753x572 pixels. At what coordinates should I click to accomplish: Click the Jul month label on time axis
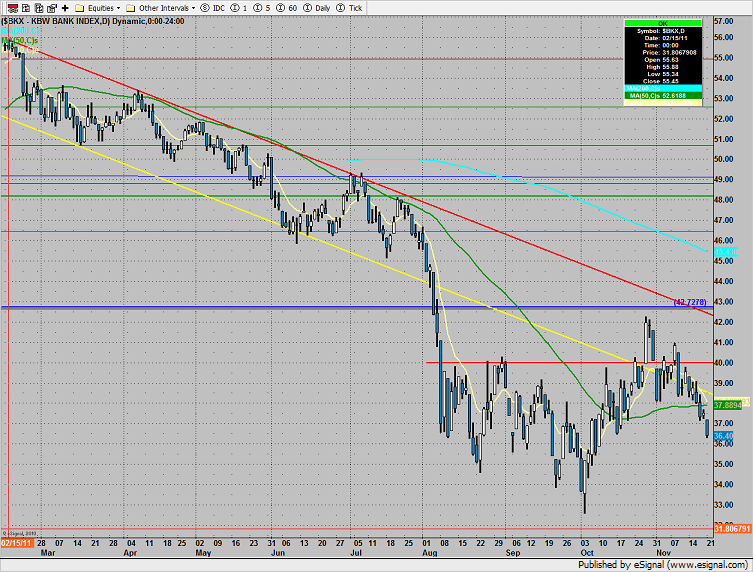pos(356,553)
